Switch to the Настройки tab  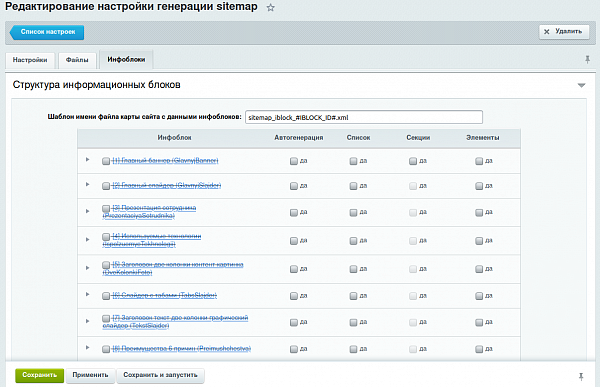30,60
